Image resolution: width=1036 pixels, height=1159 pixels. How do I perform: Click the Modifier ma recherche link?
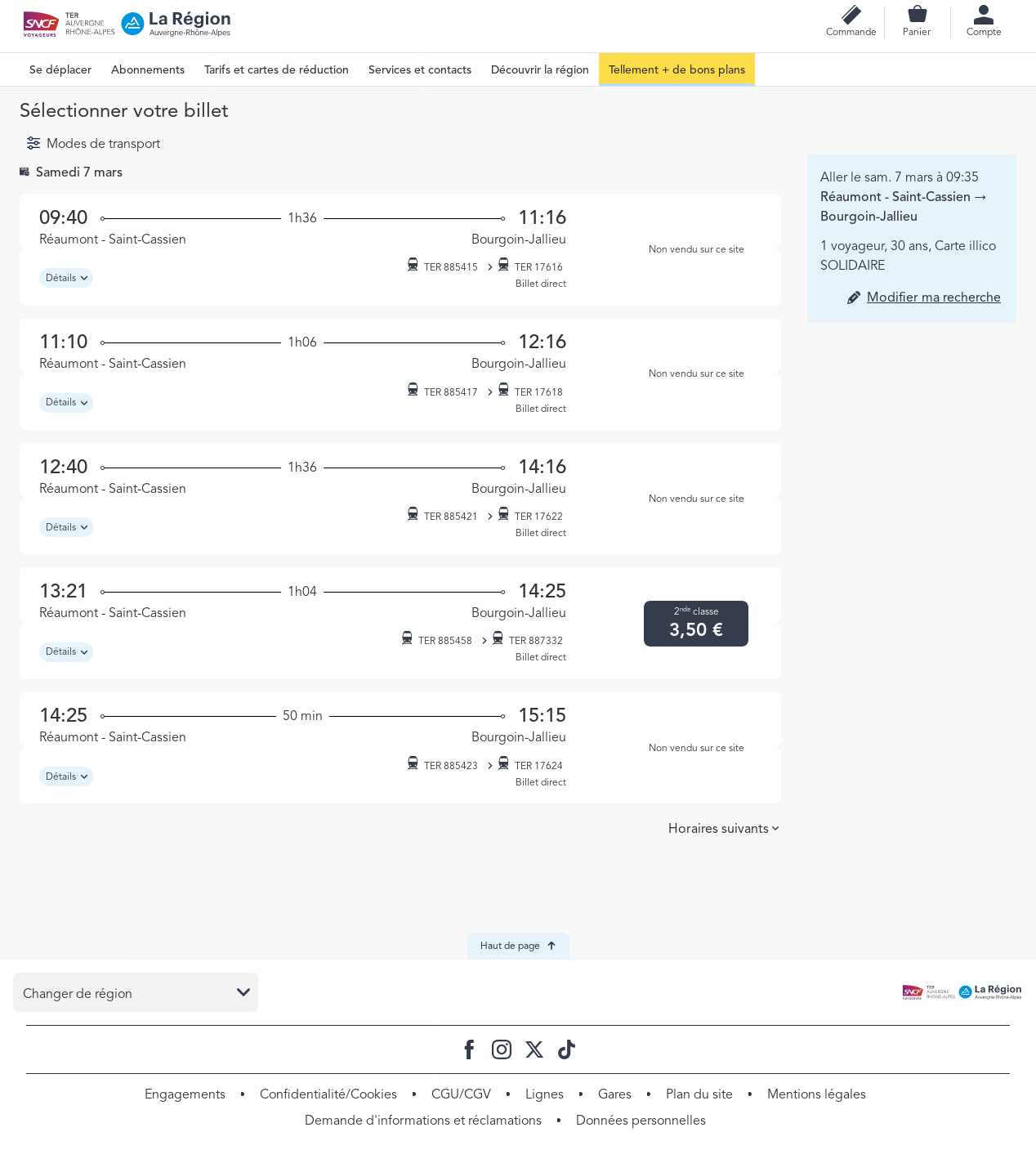pos(933,298)
